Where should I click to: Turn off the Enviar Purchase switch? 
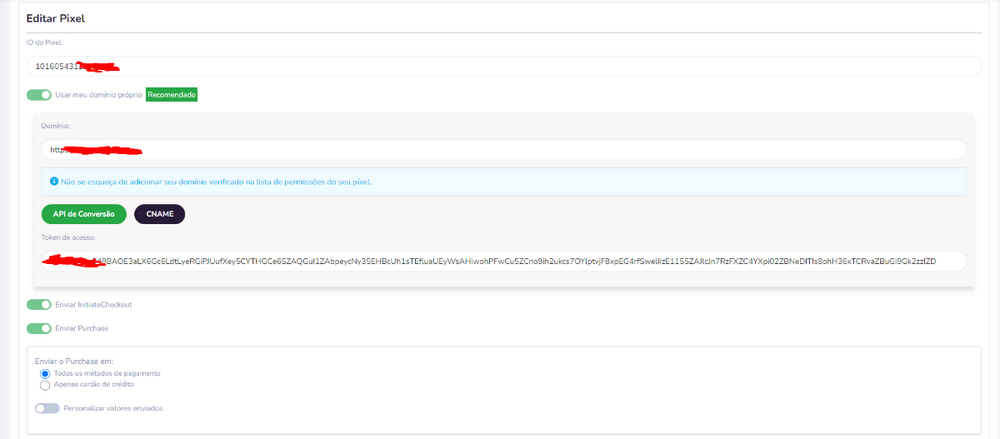pyautogui.click(x=39, y=328)
